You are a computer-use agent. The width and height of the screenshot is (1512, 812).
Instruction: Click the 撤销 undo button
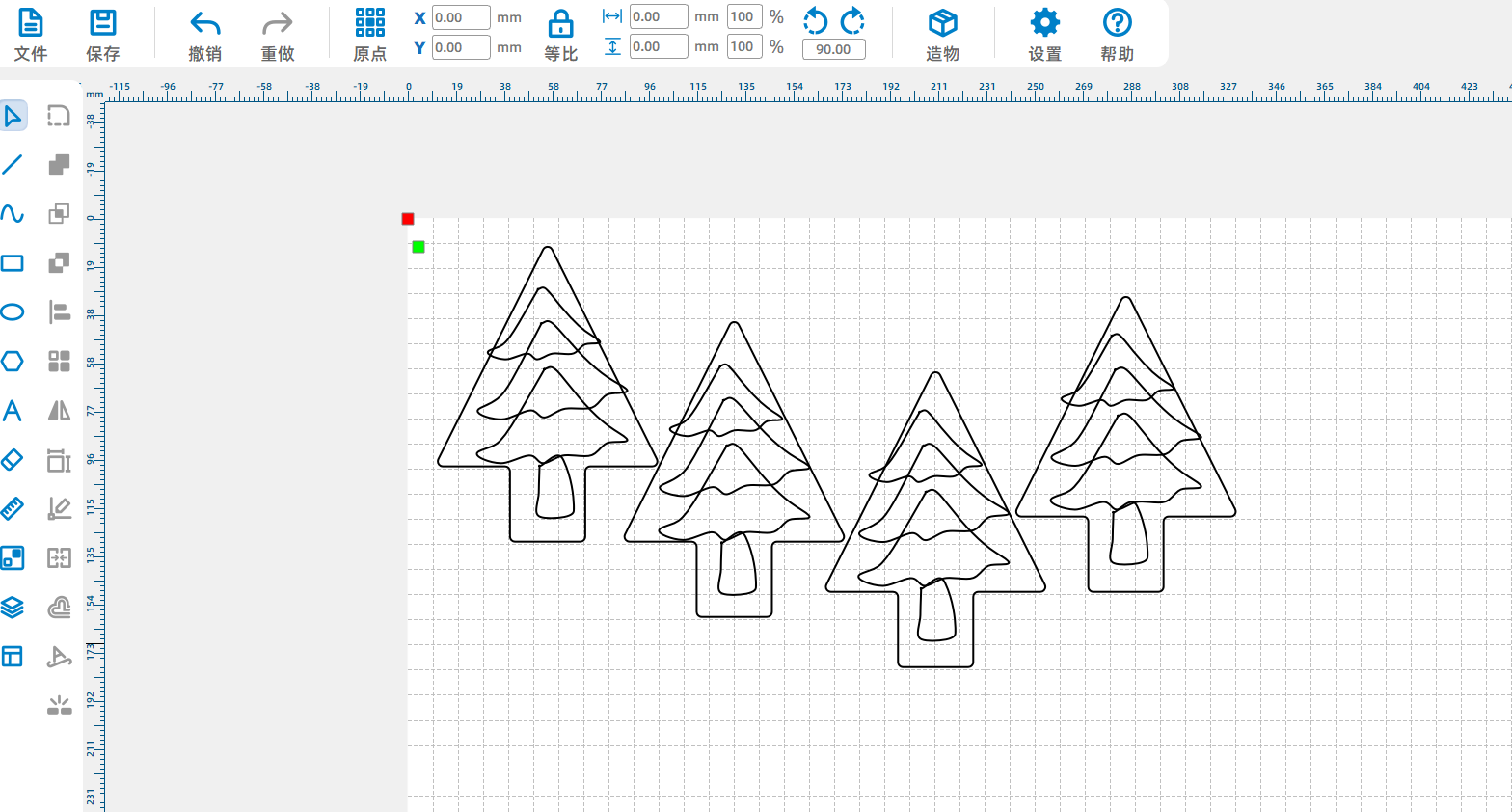204,35
